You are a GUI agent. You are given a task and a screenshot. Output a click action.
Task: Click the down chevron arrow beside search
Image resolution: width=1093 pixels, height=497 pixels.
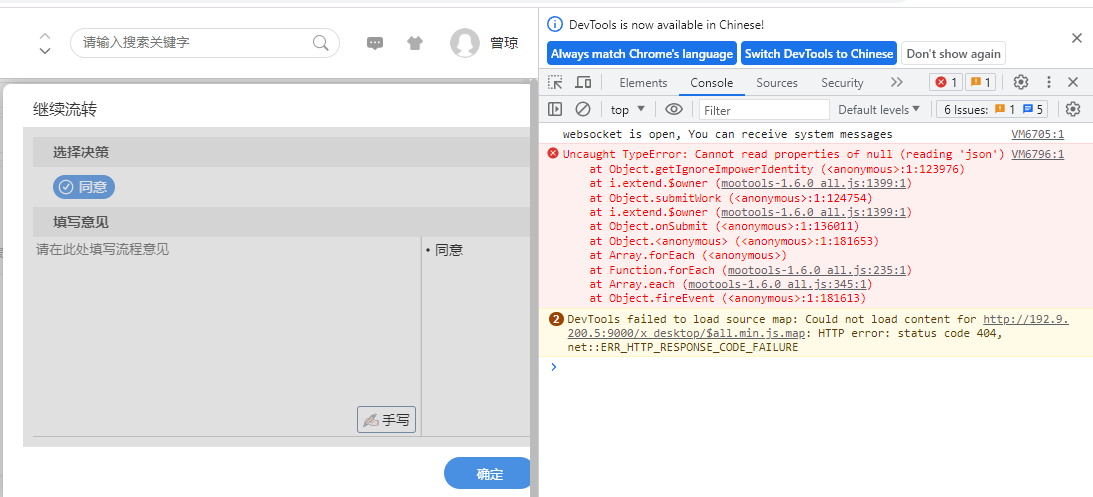click(45, 51)
